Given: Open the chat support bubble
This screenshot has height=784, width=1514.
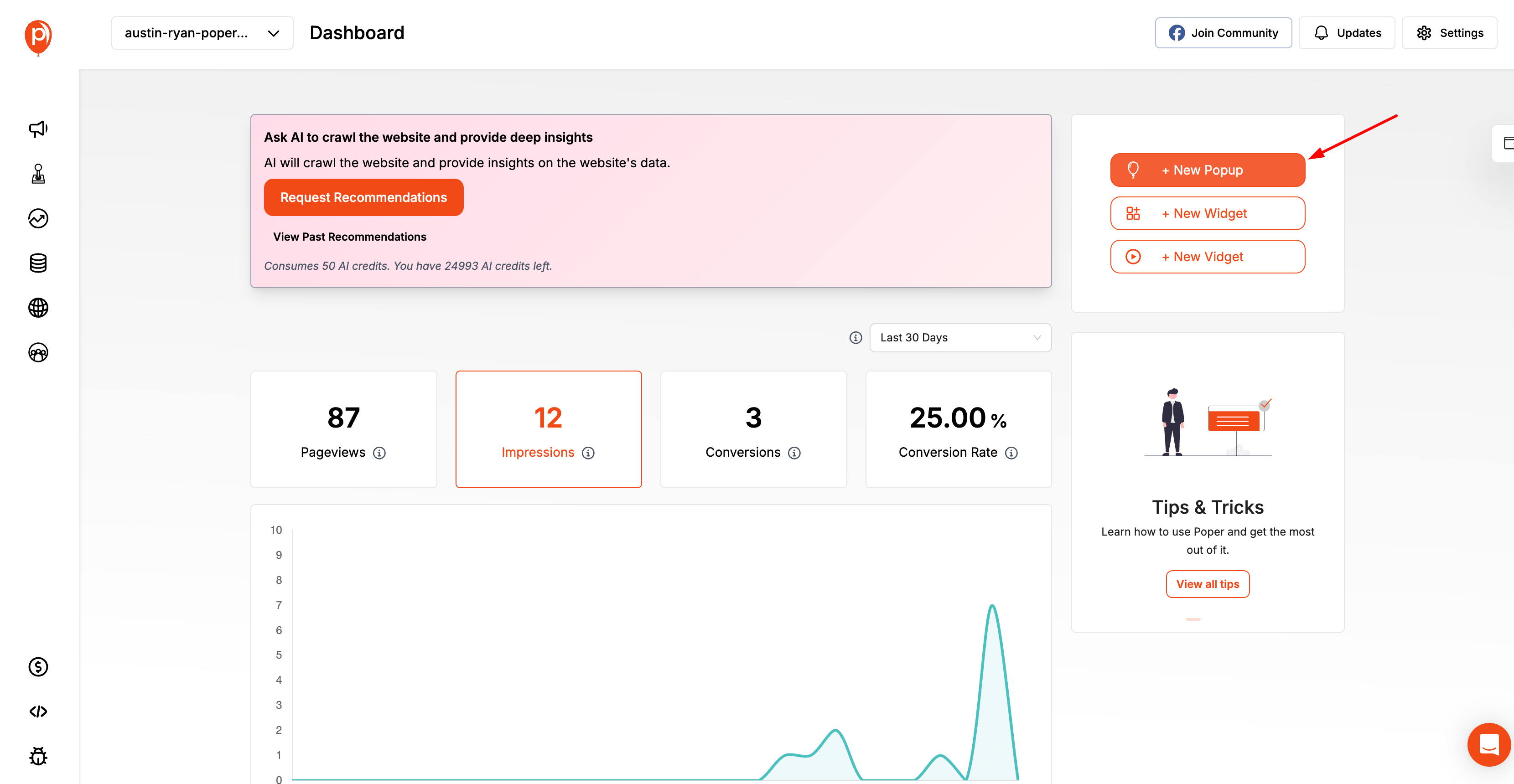Looking at the screenshot, I should coord(1488,745).
